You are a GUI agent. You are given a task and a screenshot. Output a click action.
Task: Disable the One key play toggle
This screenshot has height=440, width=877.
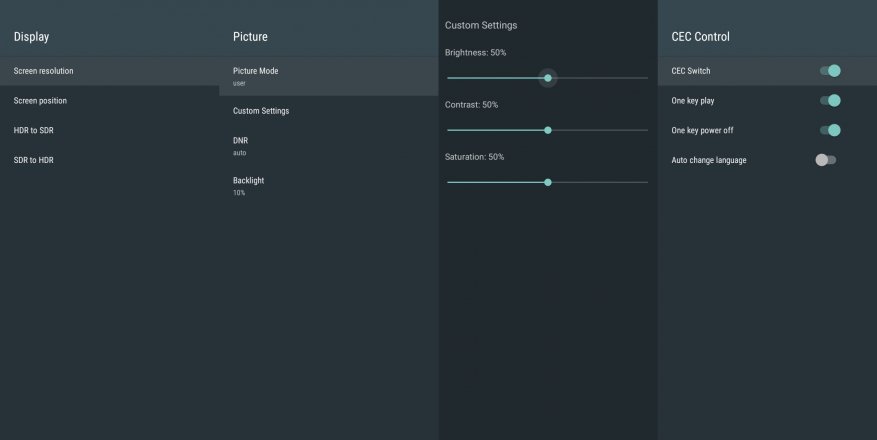[829, 101]
